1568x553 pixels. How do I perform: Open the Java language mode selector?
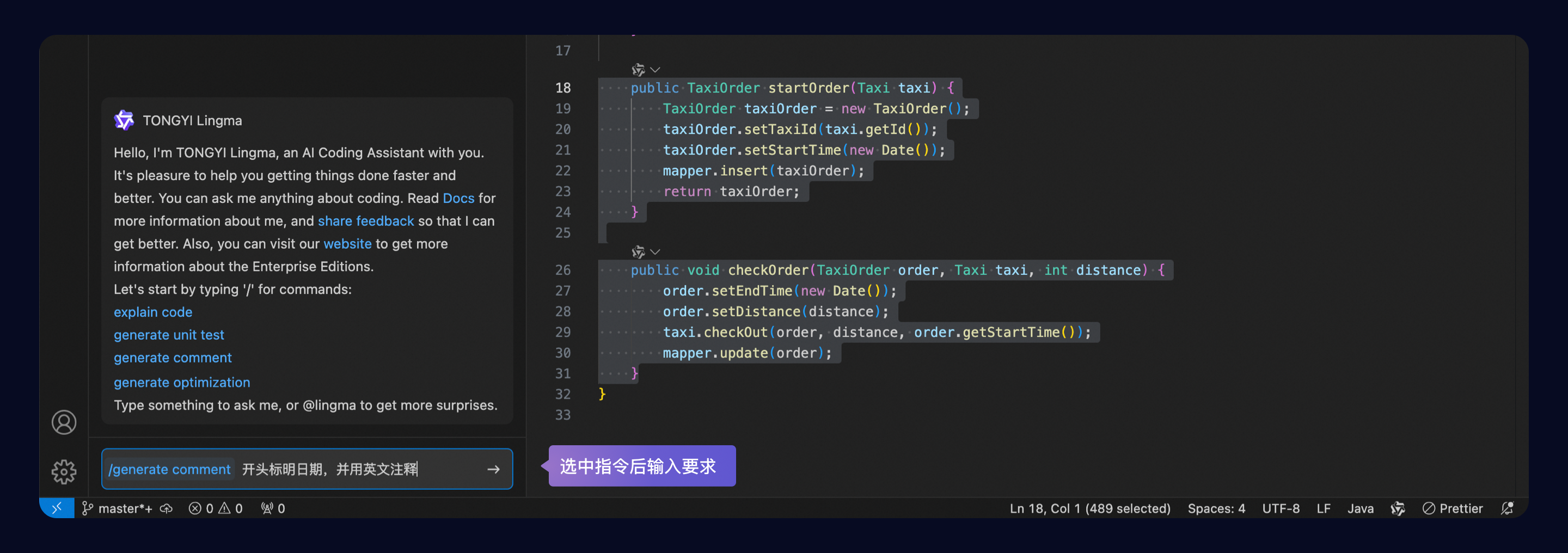(x=1360, y=508)
